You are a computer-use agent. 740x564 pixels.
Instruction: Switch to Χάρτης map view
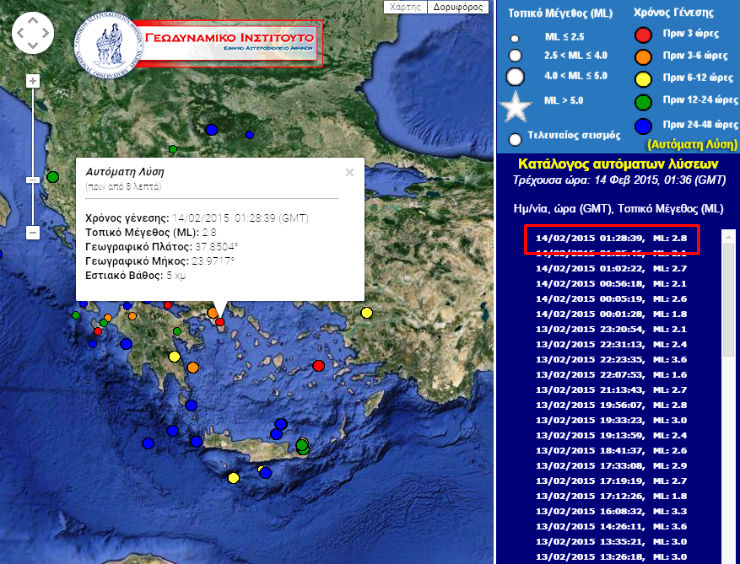[x=405, y=6]
